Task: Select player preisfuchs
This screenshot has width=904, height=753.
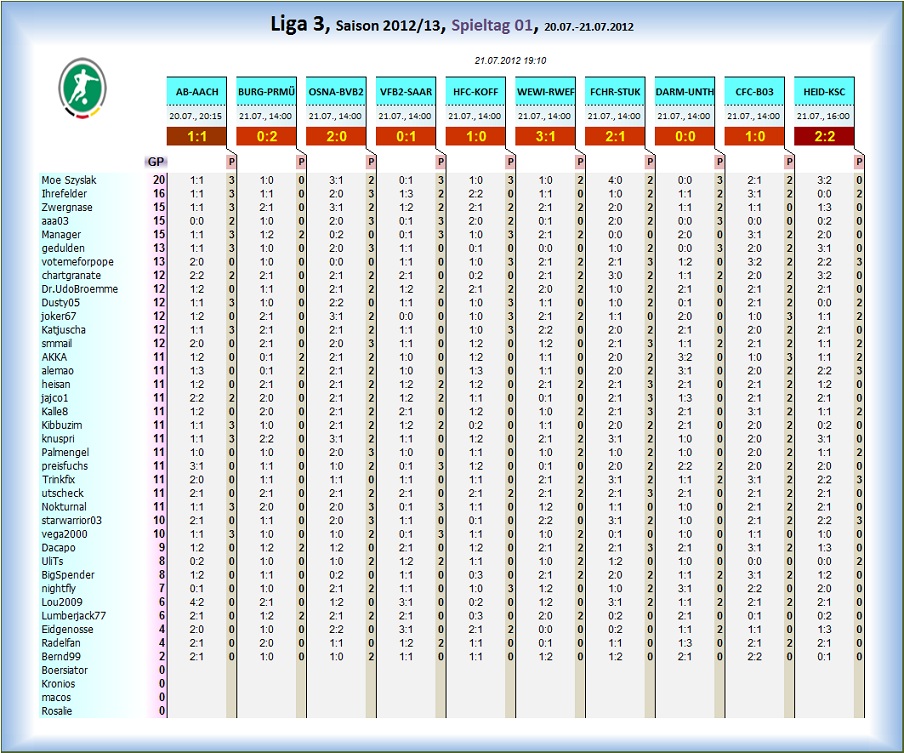Action: pyautogui.click(x=64, y=466)
